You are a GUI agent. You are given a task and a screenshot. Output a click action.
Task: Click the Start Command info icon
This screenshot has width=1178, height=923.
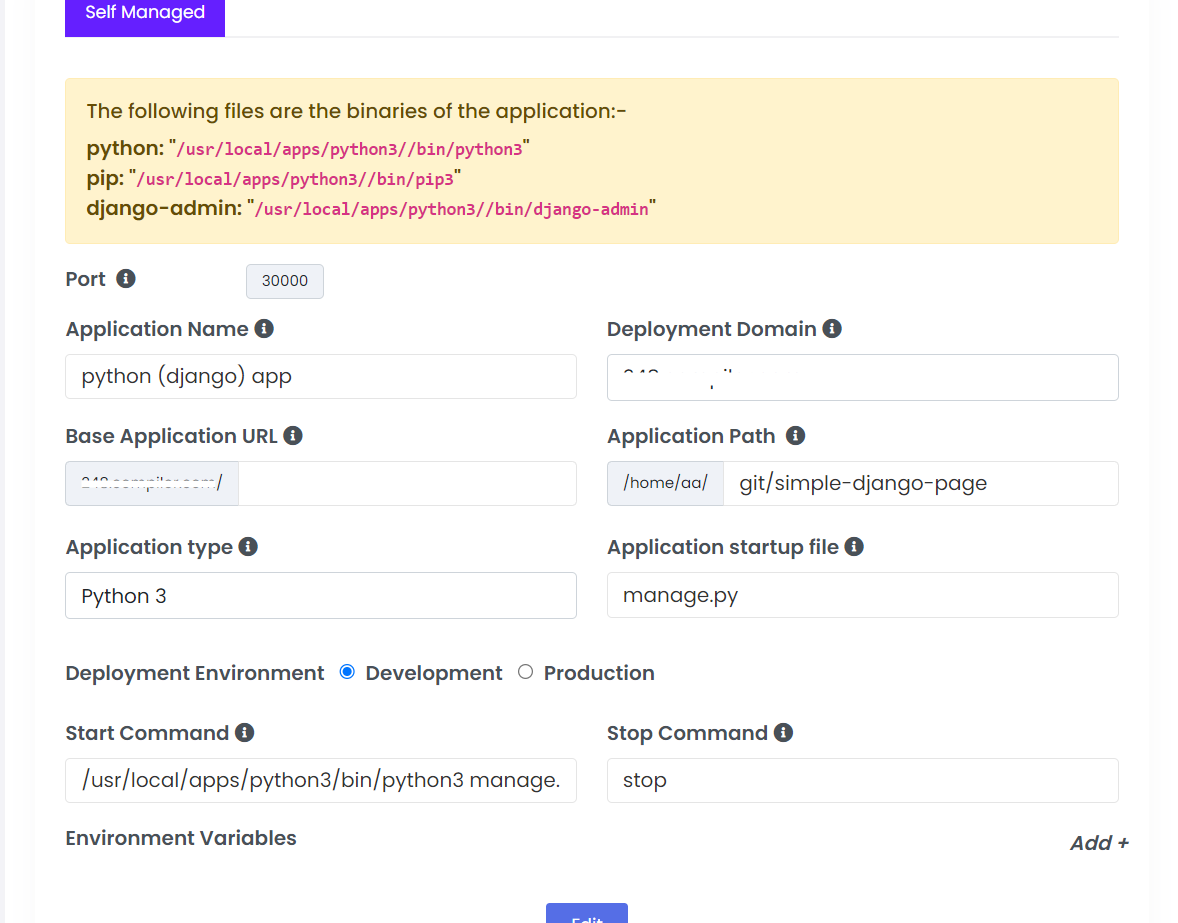click(244, 733)
